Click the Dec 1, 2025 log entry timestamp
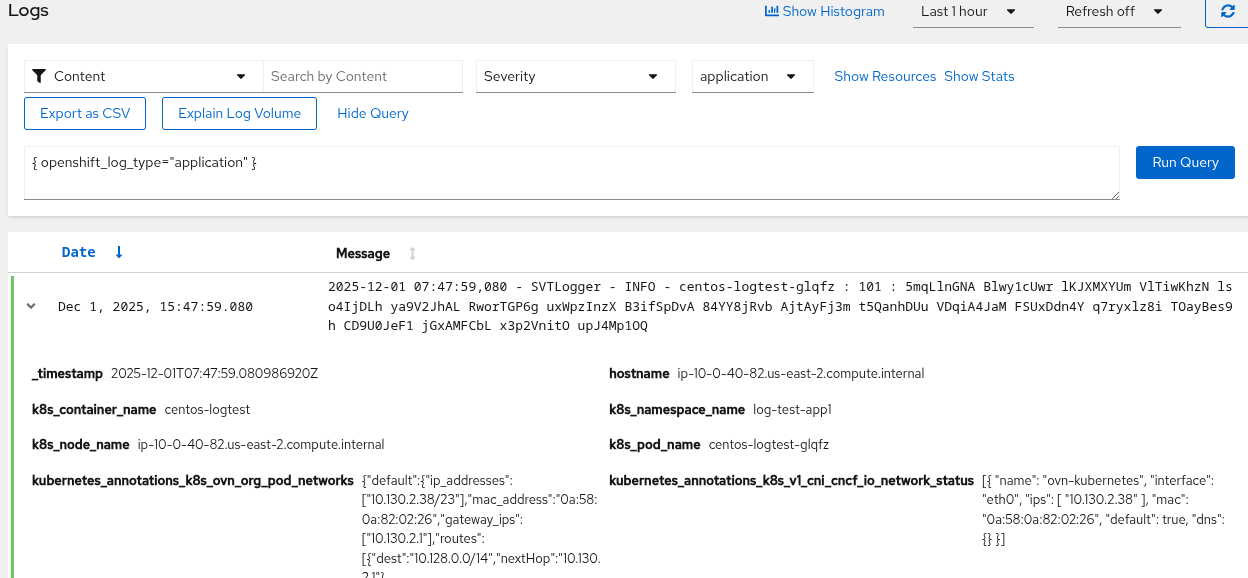Screen dimensions: 1248x578 [155, 306]
